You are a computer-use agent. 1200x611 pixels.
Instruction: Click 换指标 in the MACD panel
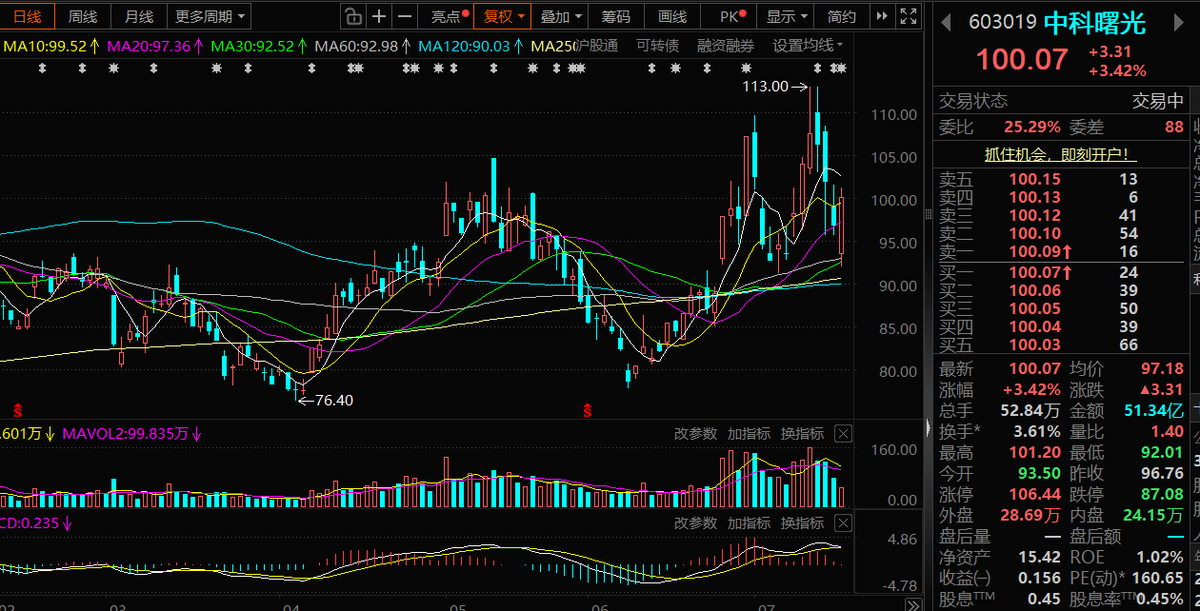(802, 523)
